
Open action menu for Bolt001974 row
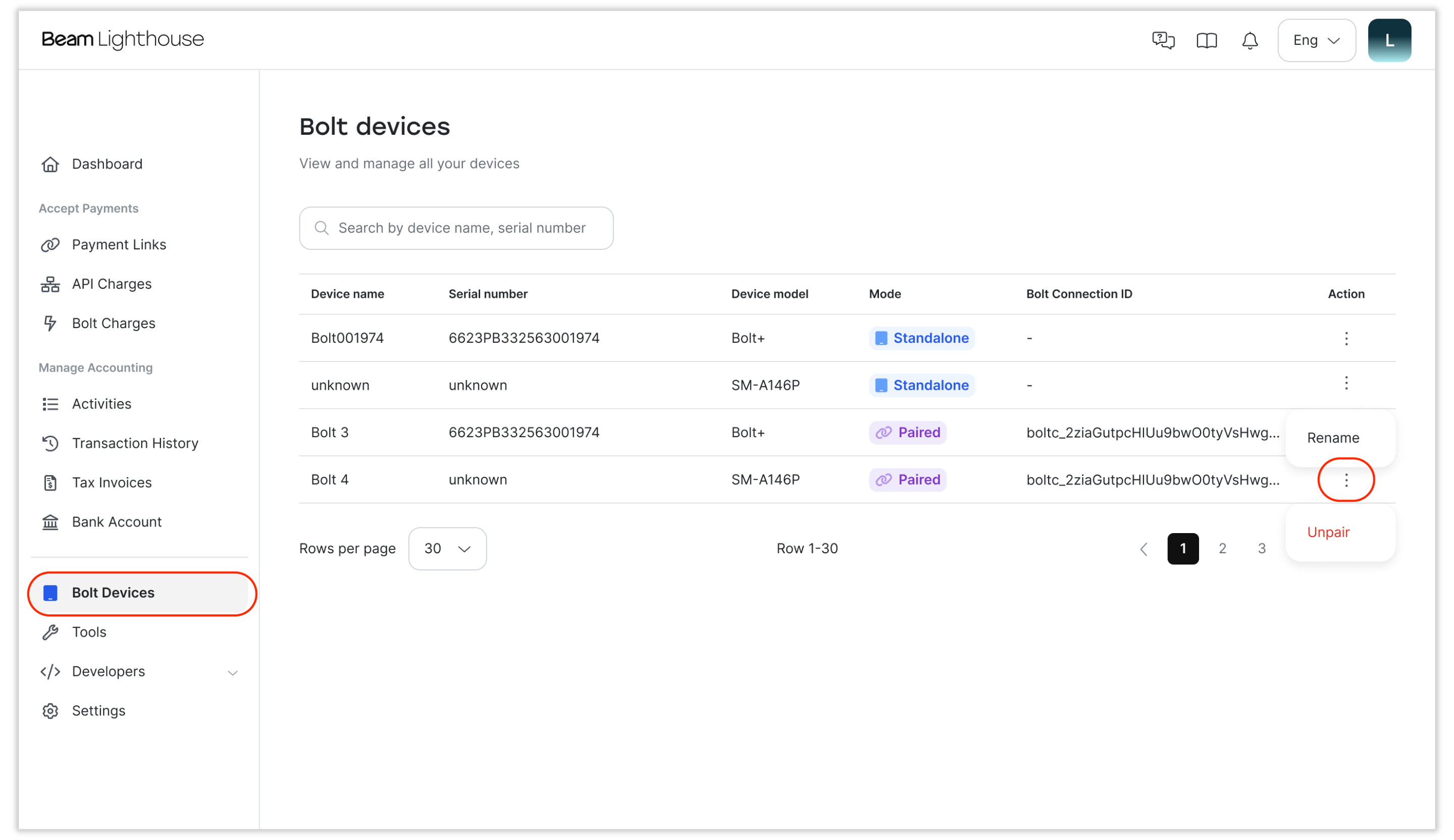[x=1346, y=338]
